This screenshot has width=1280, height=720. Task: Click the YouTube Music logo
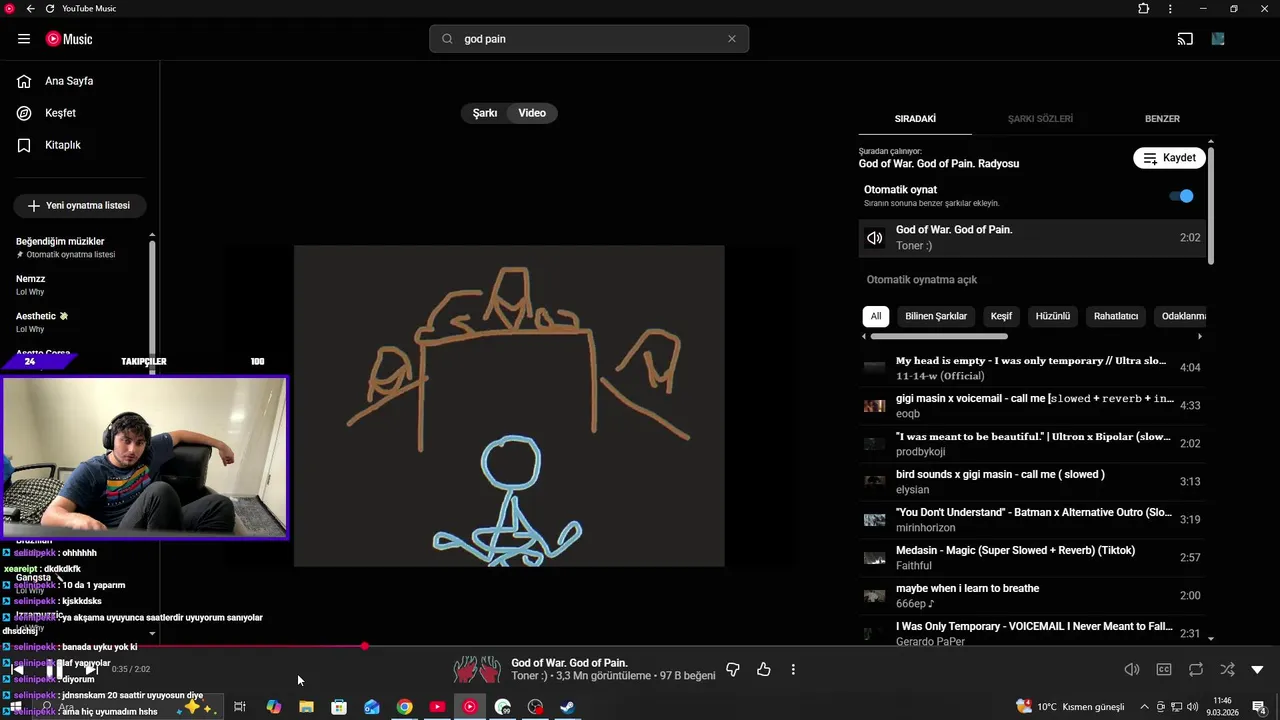pyautogui.click(x=69, y=39)
